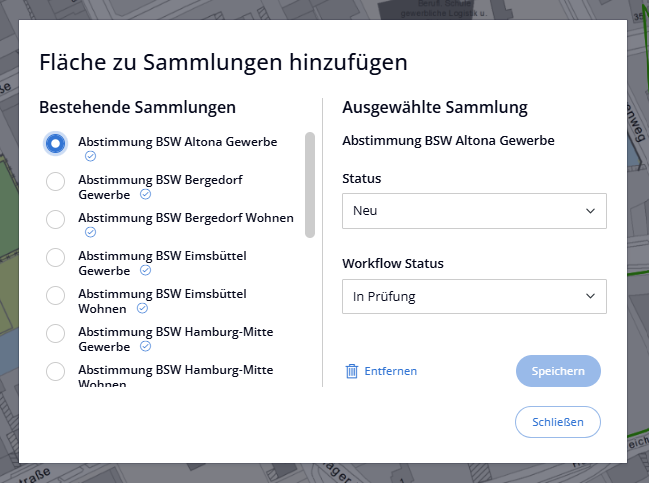The height and width of the screenshot is (483, 649).
Task: Click check badge below Bergedorf Wohnen
Action: [x=91, y=232]
